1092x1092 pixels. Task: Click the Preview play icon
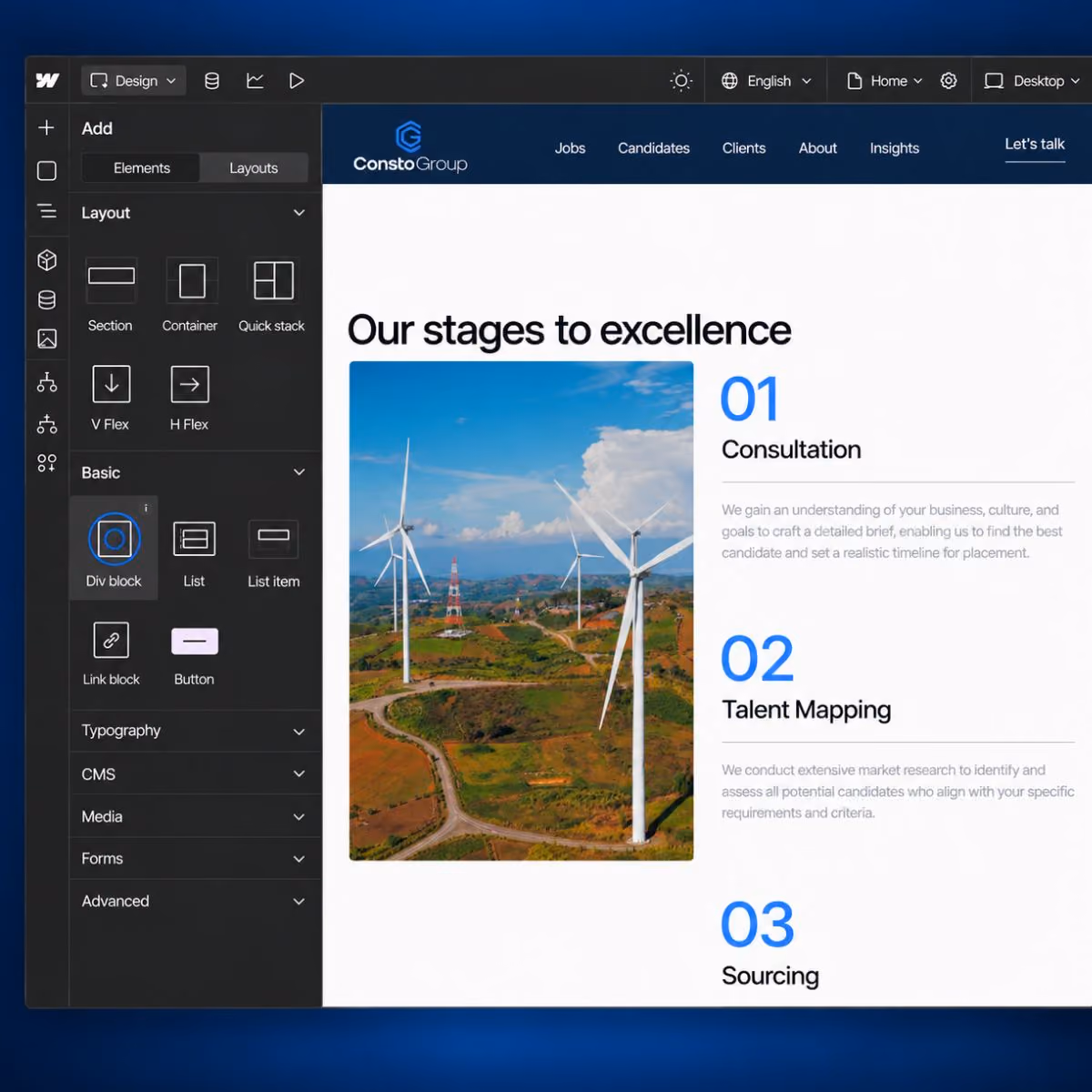(x=297, y=81)
